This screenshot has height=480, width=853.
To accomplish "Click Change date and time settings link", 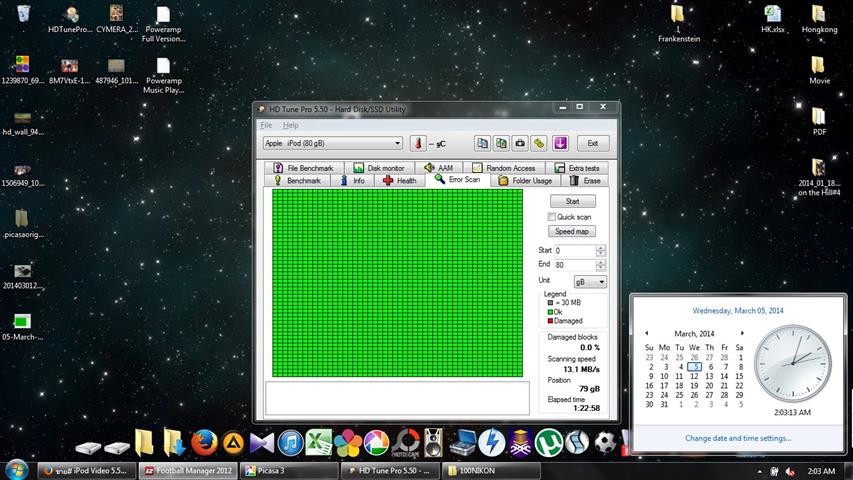I will (x=738, y=438).
